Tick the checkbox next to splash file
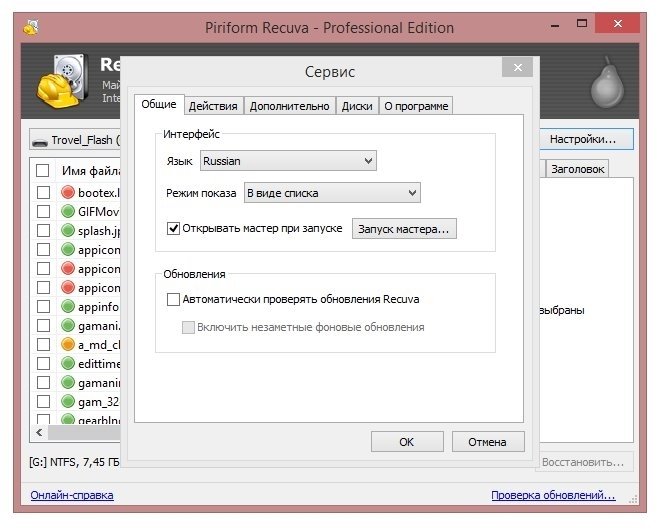Image resolution: width=664 pixels, height=532 pixels. tap(42, 230)
